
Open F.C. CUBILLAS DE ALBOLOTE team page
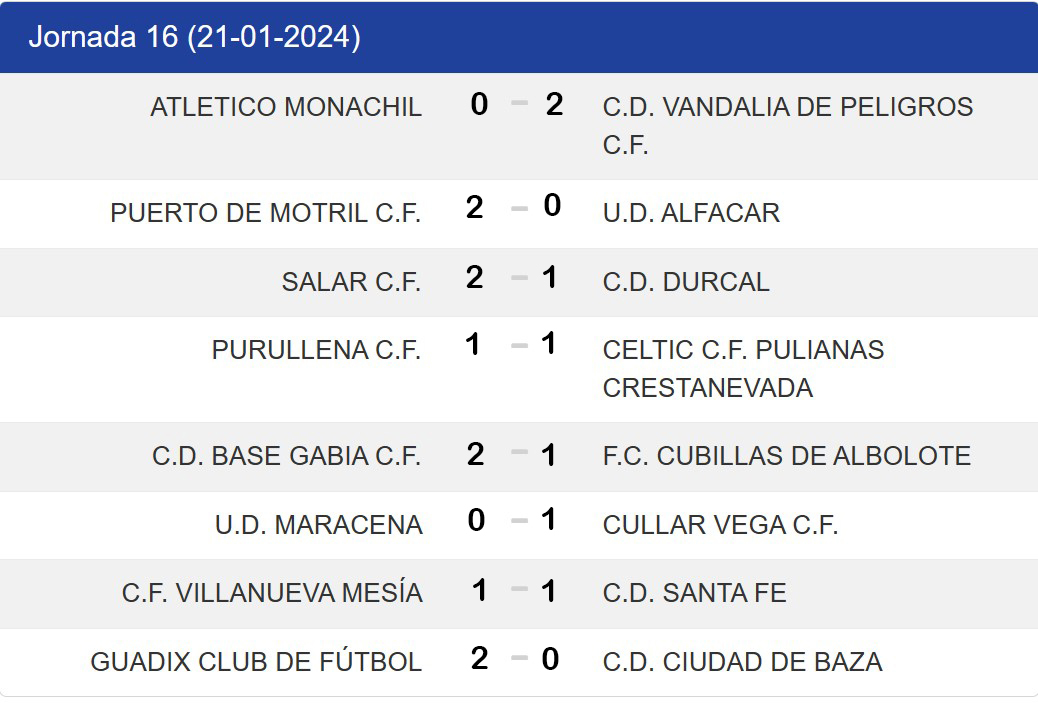click(786, 456)
